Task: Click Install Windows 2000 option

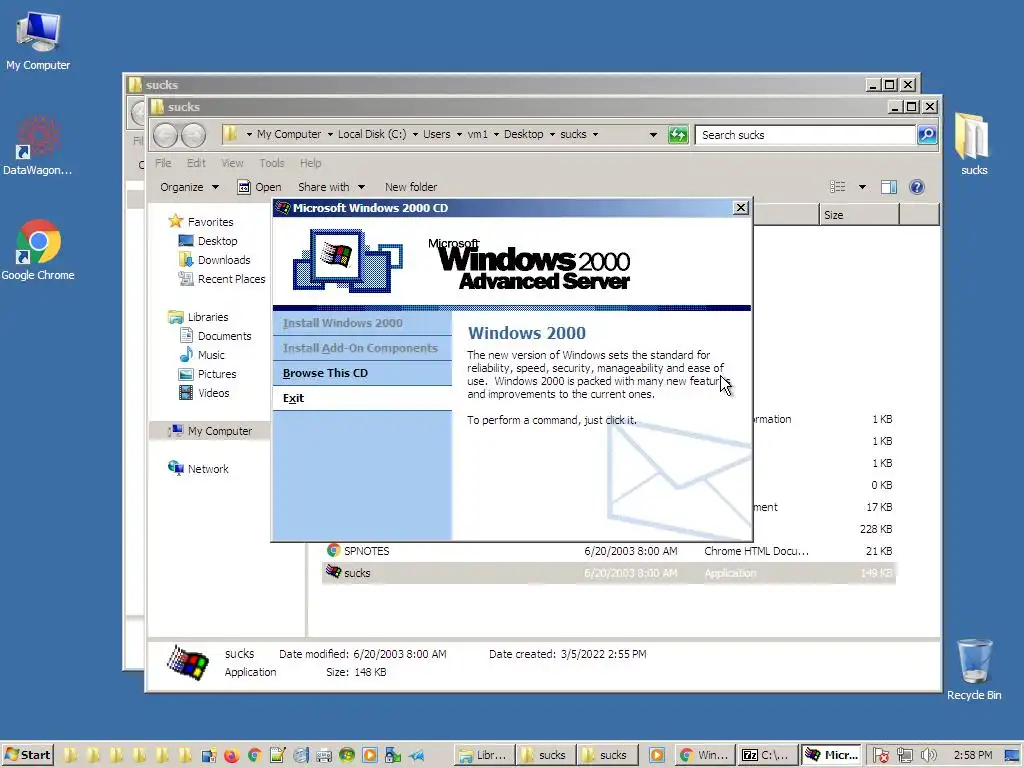Action: tap(362, 323)
